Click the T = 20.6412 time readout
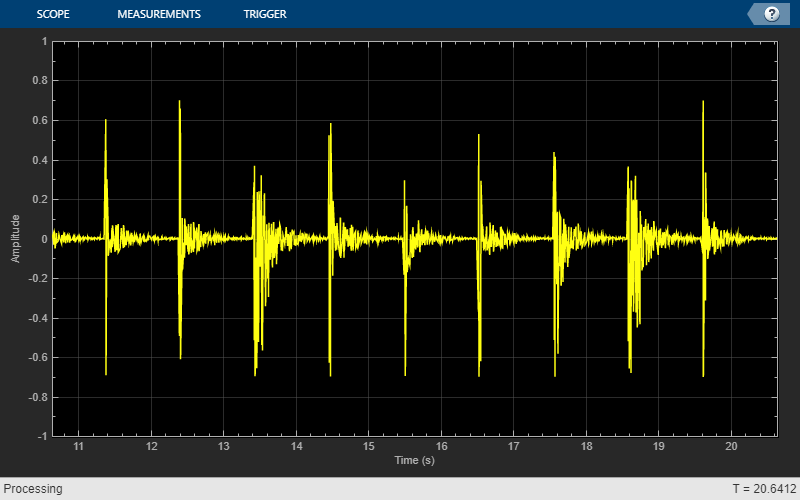Image resolution: width=800 pixels, height=500 pixels. pos(764,489)
